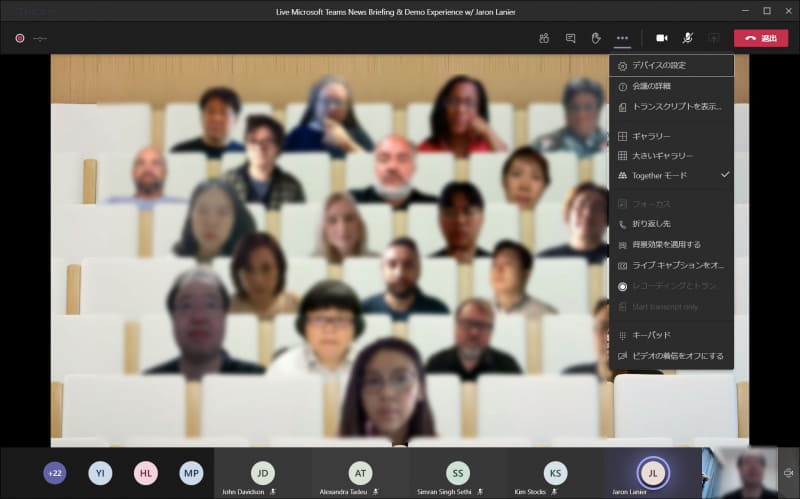Viewport: 800px width, 499px height.
Task: Minimize the Teams meeting window
Action: click(x=745, y=11)
